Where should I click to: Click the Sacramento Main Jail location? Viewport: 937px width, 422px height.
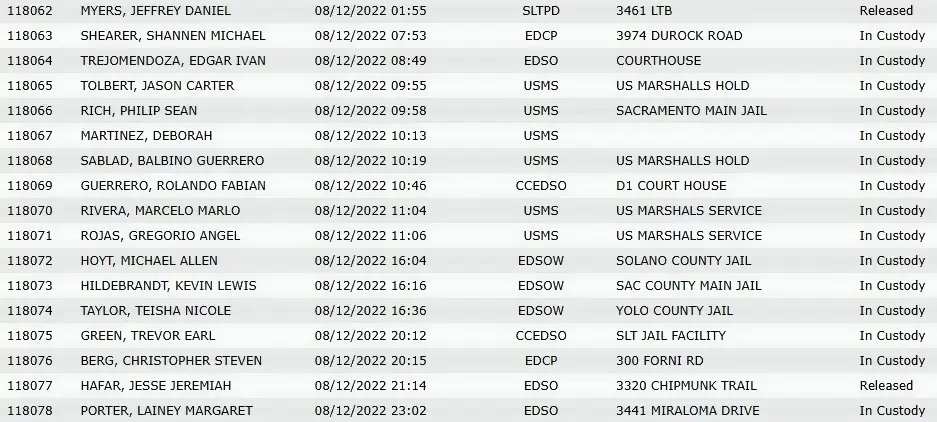coord(691,111)
